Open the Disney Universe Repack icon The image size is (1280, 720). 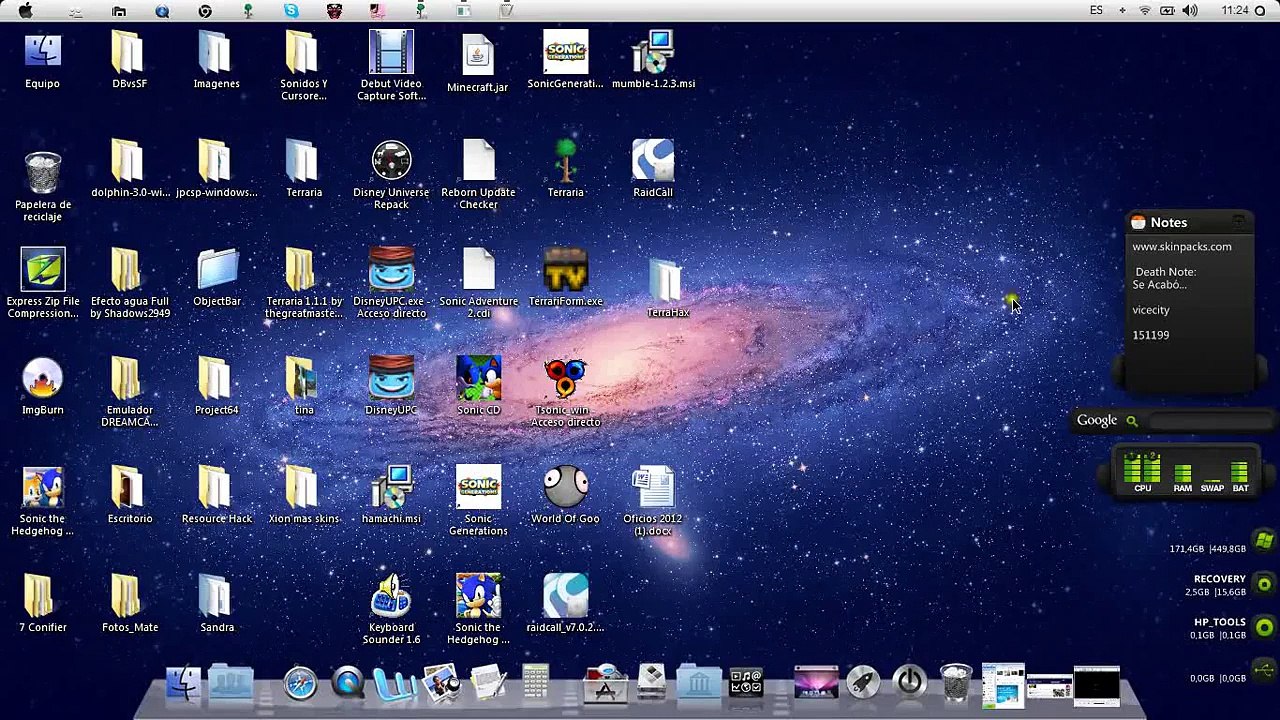(x=391, y=161)
